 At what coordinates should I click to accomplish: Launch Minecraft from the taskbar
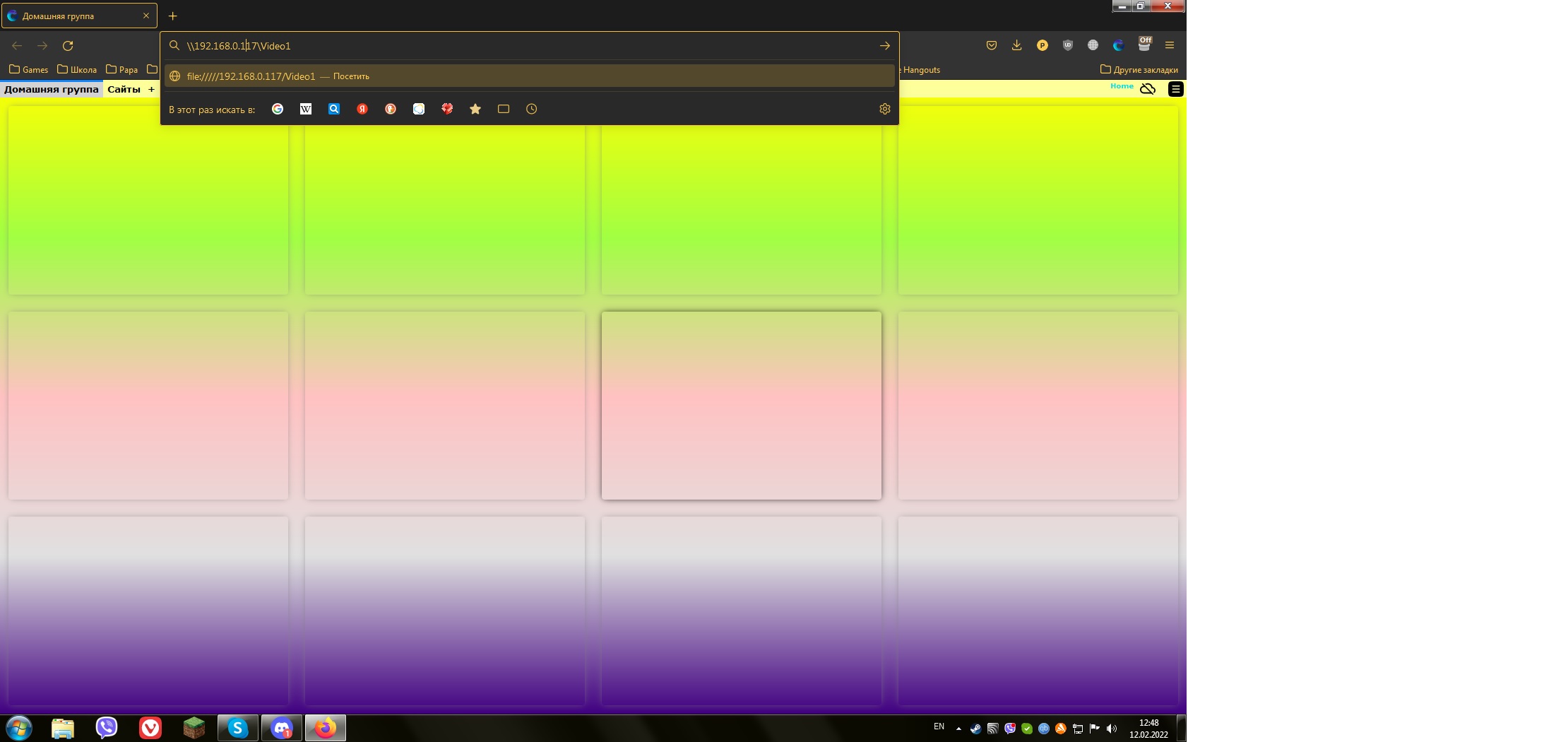[194, 728]
